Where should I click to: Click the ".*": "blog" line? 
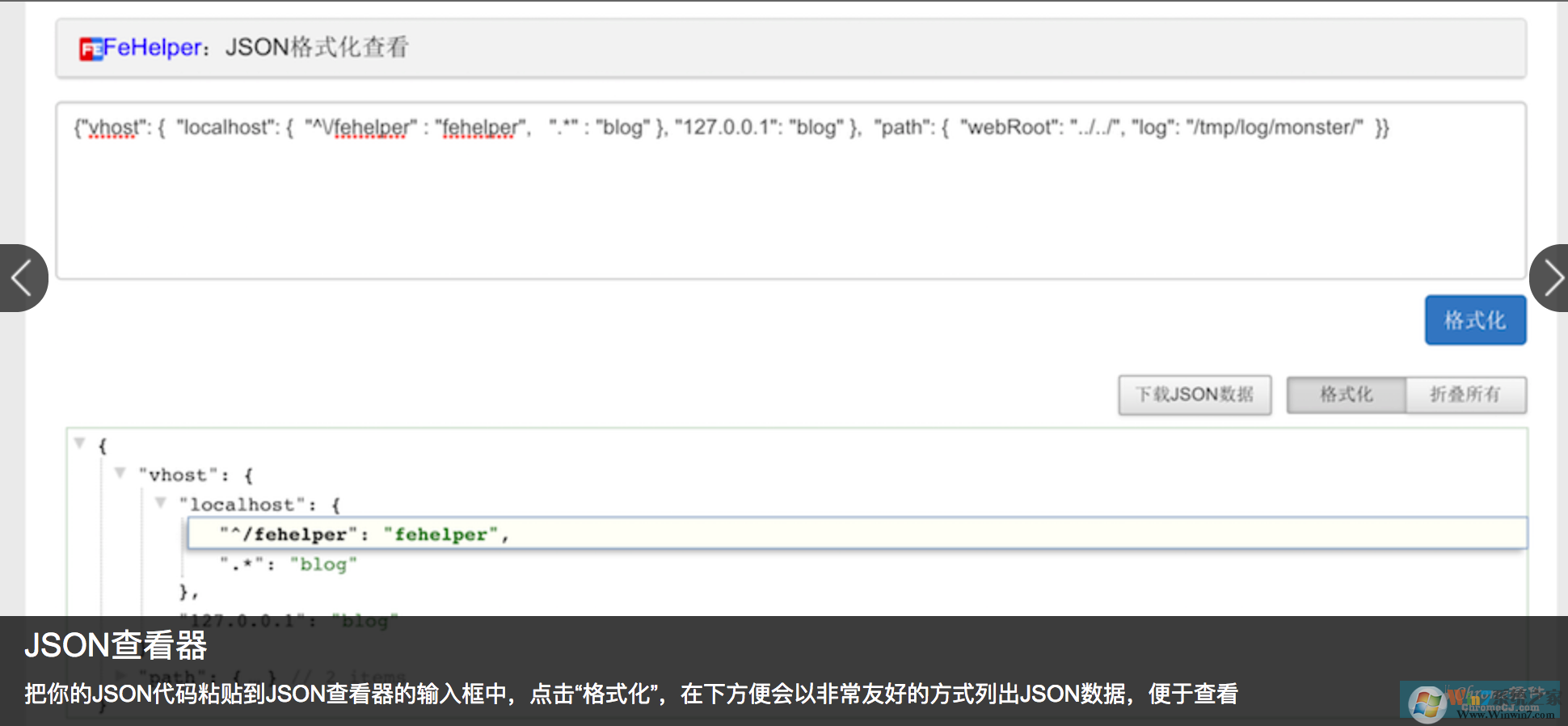click(x=288, y=564)
